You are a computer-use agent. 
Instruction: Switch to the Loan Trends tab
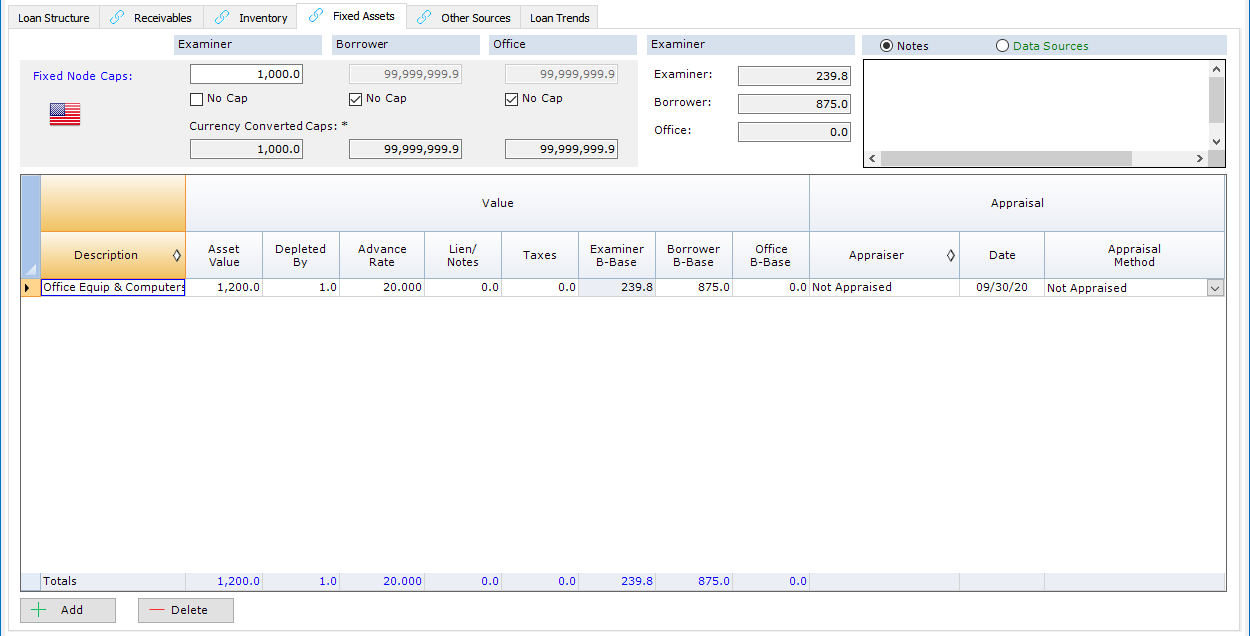559,17
